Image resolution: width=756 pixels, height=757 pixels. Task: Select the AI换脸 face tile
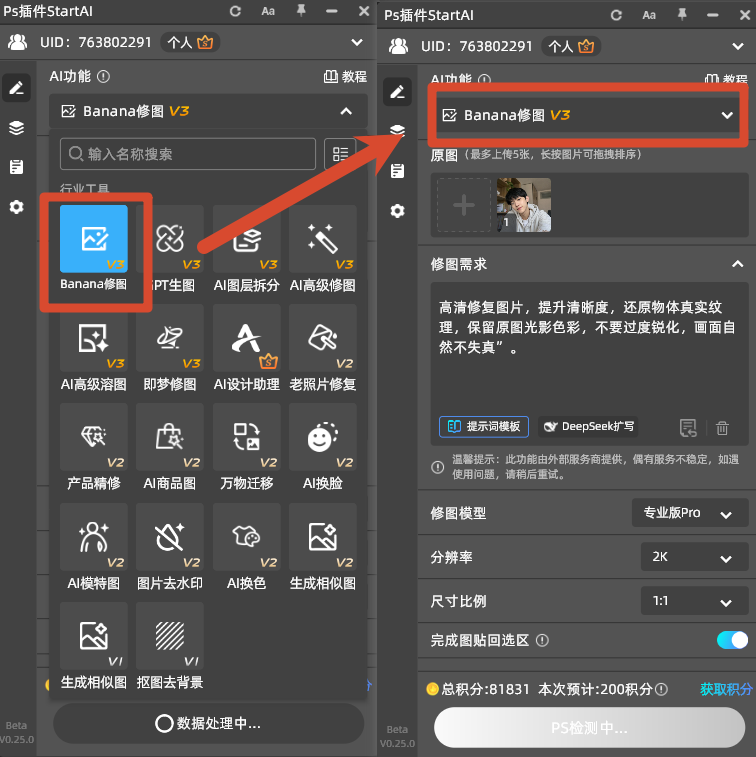click(322, 437)
